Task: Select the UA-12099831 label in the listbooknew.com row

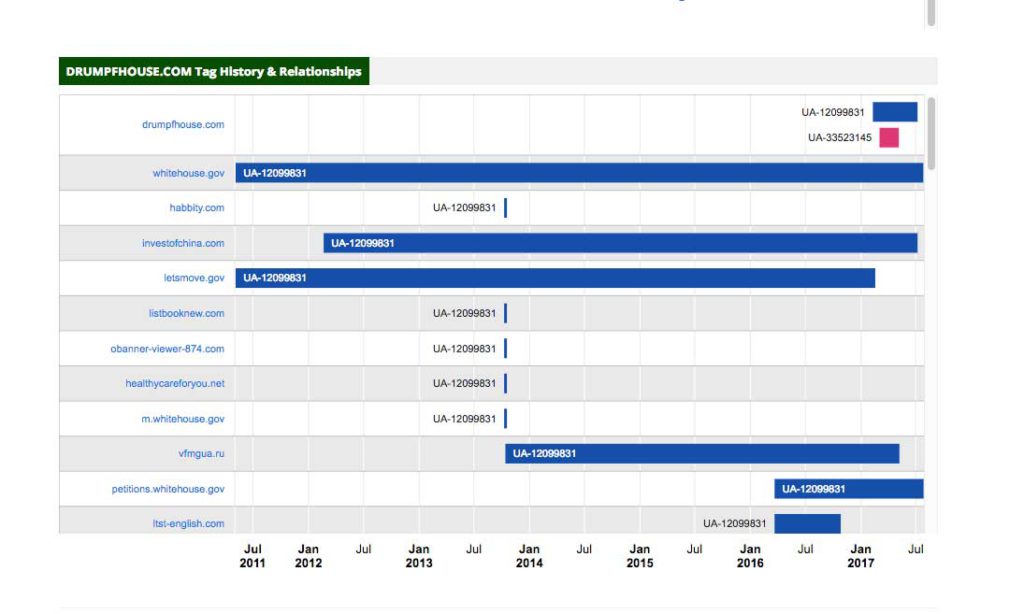Action: (x=464, y=314)
